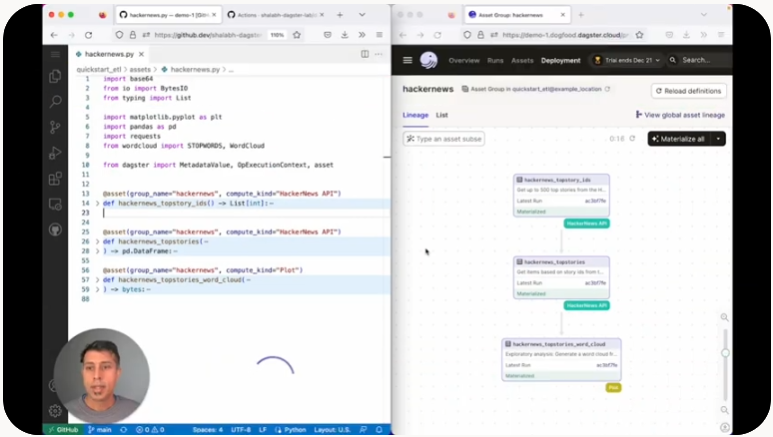Expand the folded bytes return line
Viewport: 773px width, 437px height.
click(x=97, y=290)
